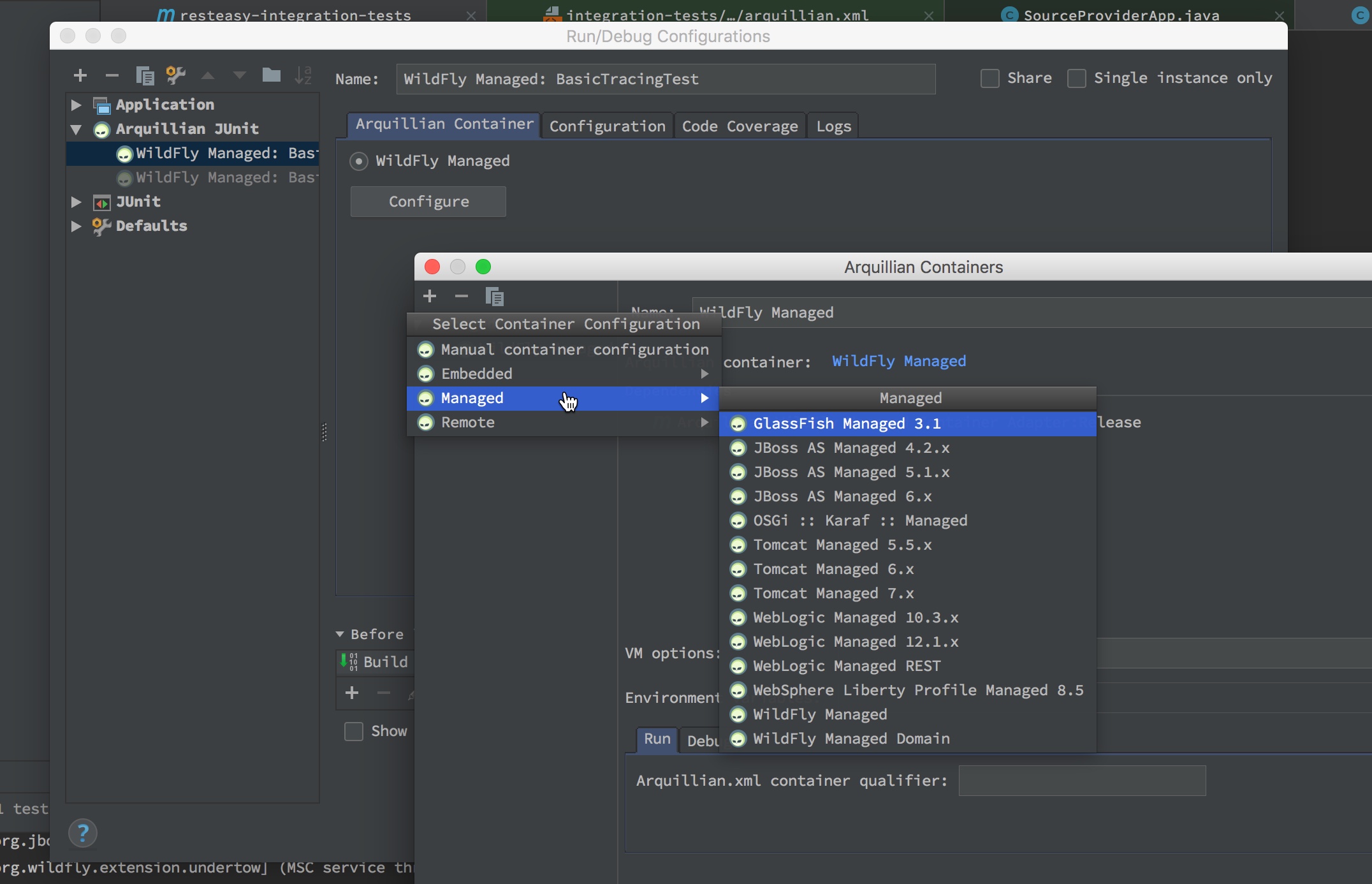Click the Arquillian.xml container qualifier field
Screen dimensions: 1372x884
coord(1082,781)
